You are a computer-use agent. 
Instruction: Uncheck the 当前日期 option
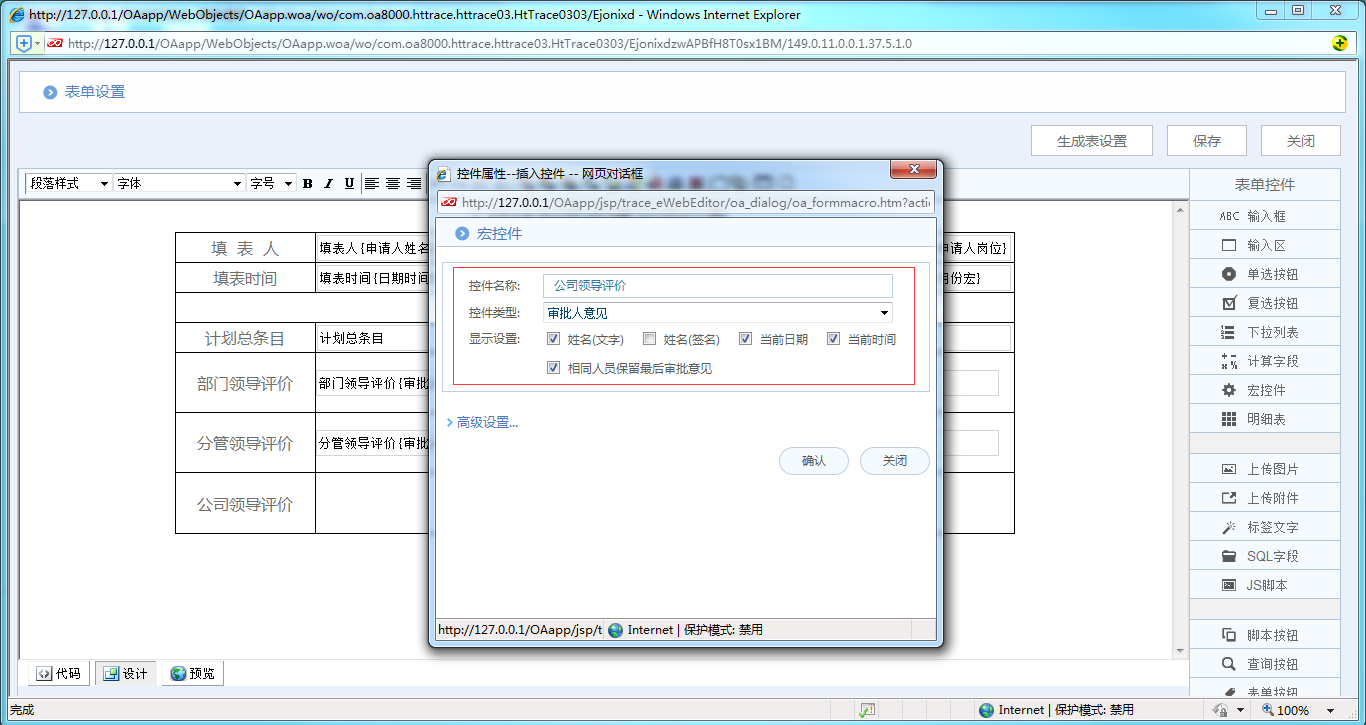tap(745, 338)
